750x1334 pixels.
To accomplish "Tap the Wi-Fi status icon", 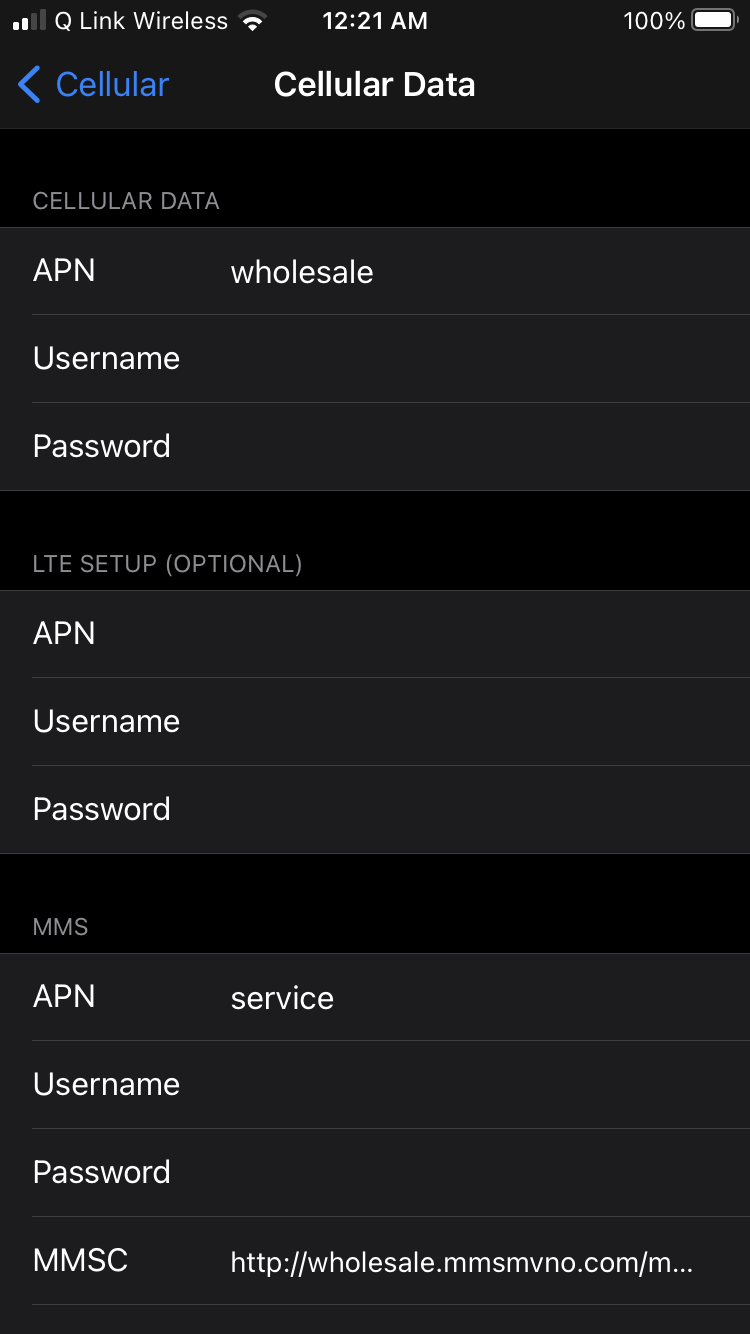I will pyautogui.click(x=254, y=21).
